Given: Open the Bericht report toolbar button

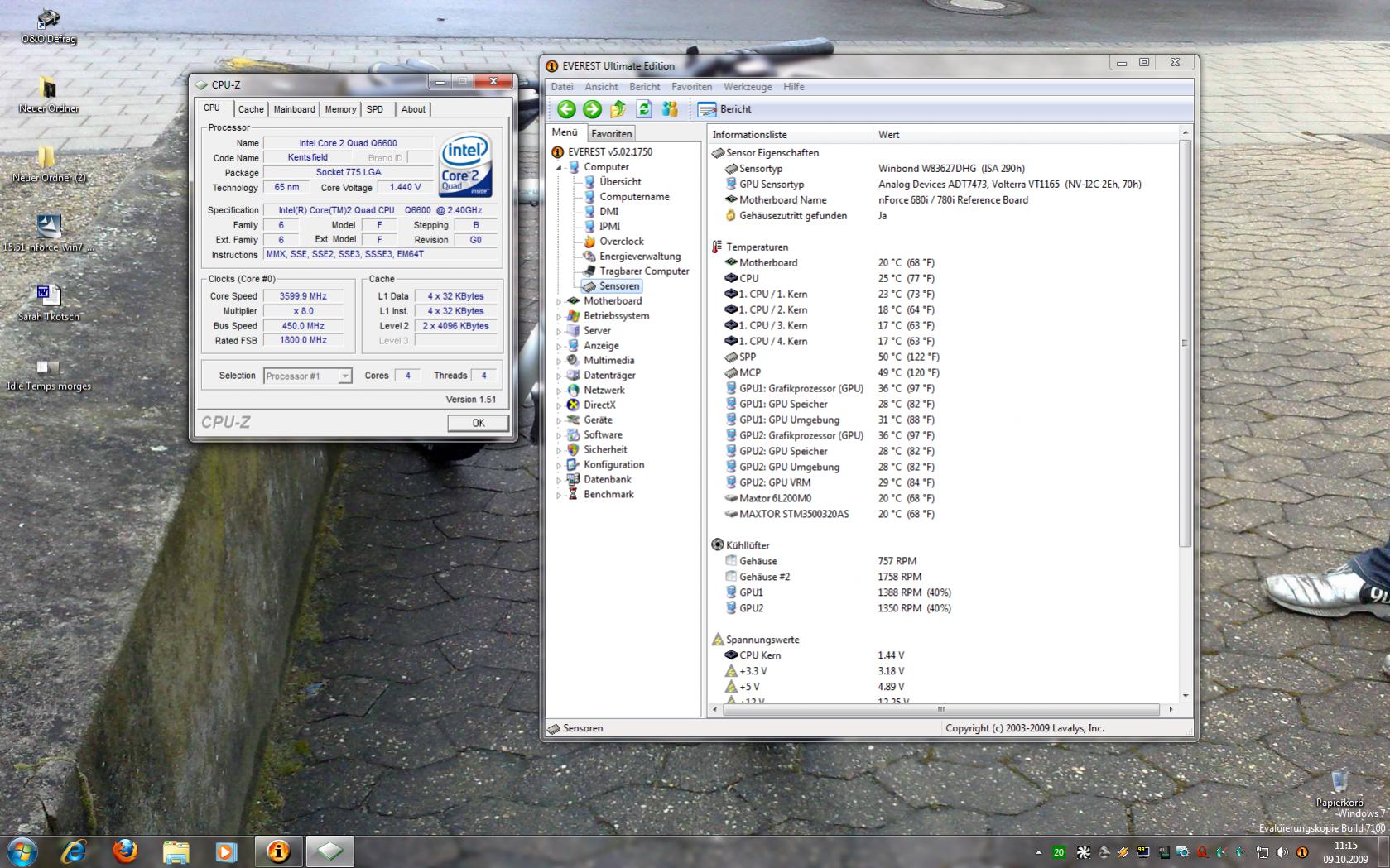Looking at the screenshot, I should (724, 109).
